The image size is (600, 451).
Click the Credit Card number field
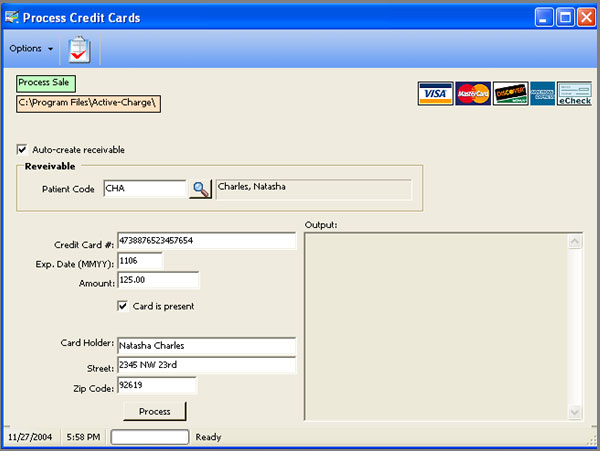coord(206,242)
